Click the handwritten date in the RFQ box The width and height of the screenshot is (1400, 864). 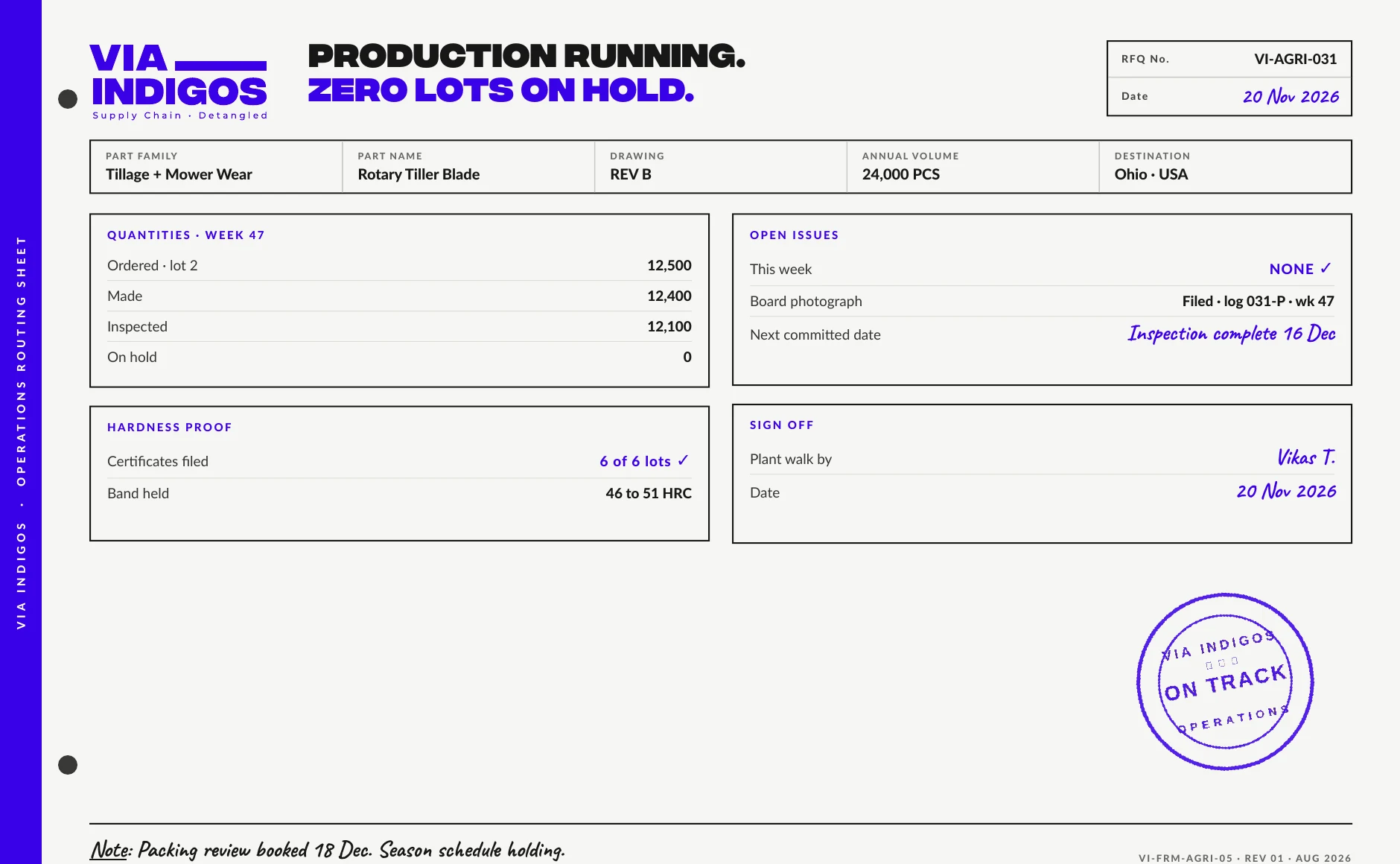pyautogui.click(x=1291, y=96)
